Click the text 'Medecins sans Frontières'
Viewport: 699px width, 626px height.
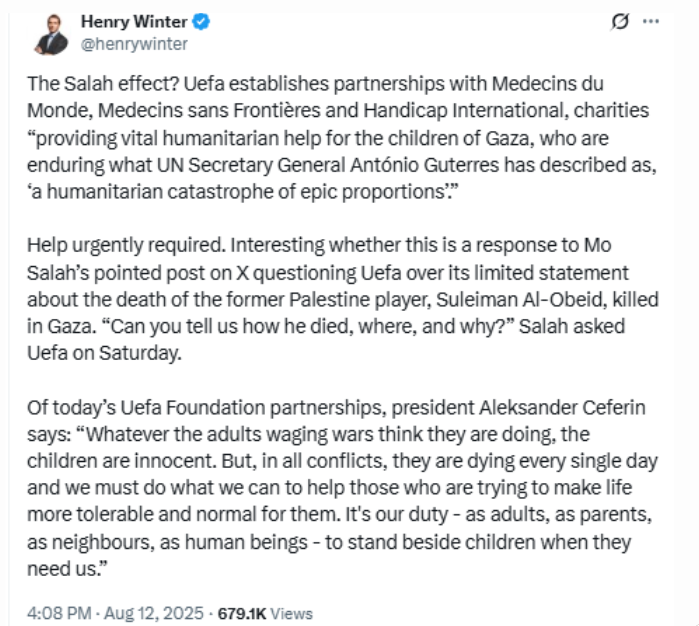pyautogui.click(x=209, y=111)
